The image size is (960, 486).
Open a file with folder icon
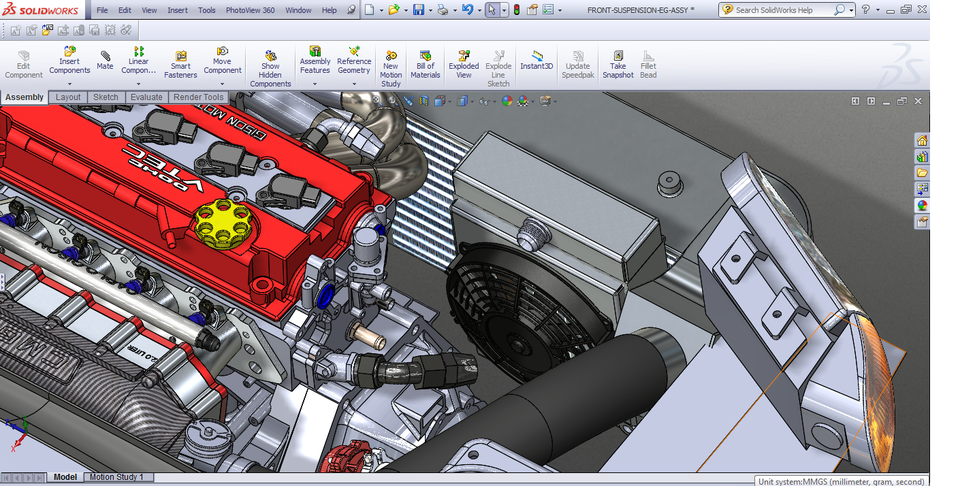click(x=394, y=10)
